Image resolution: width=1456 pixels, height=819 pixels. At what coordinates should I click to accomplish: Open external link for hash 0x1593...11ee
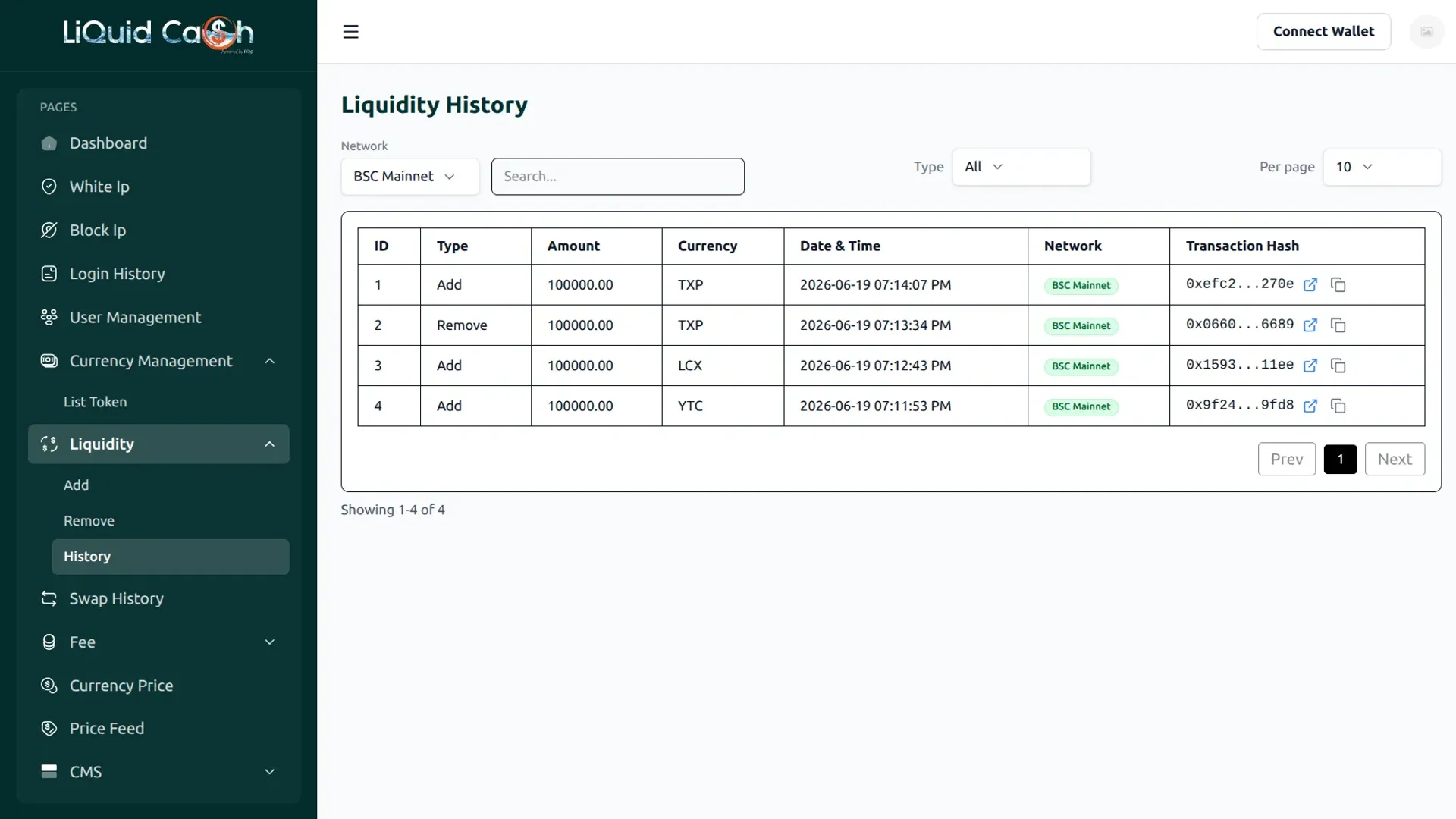click(x=1310, y=366)
